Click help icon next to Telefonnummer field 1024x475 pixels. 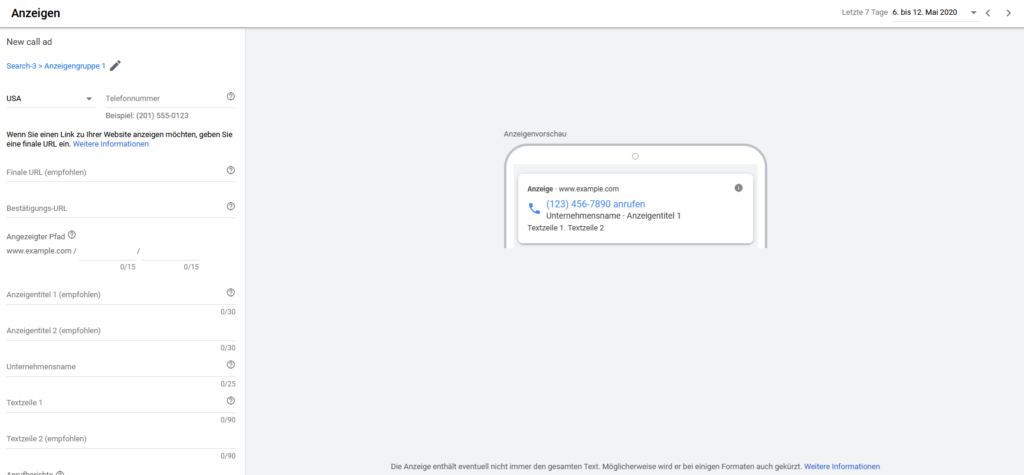231,97
